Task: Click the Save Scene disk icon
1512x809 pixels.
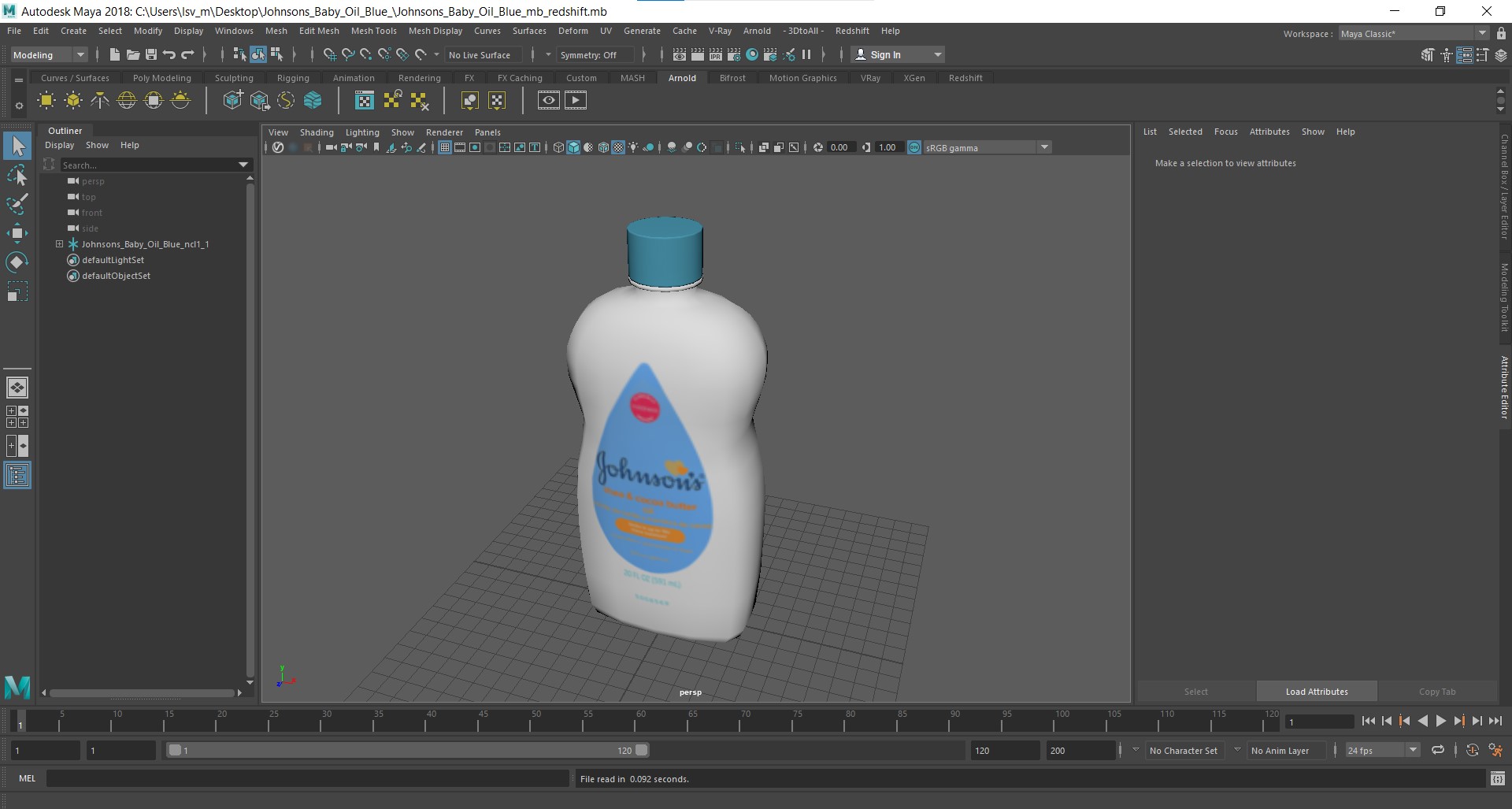Action: tap(150, 54)
